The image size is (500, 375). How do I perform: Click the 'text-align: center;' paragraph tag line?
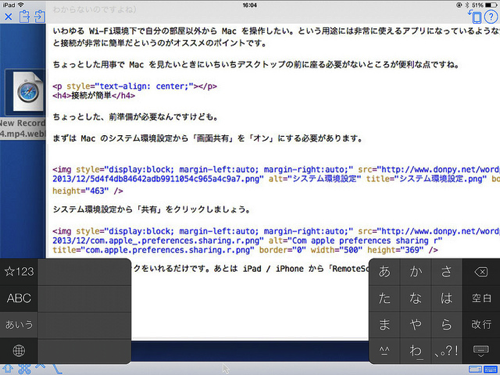135,86
